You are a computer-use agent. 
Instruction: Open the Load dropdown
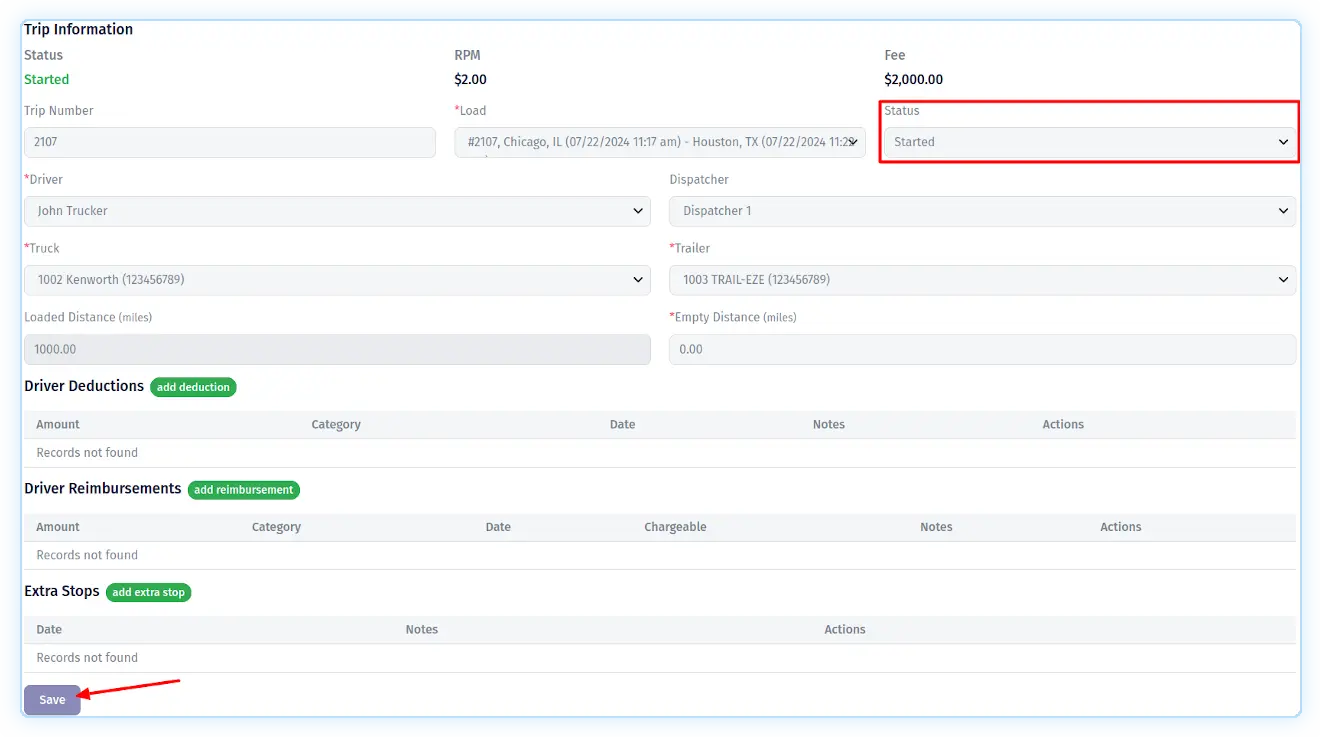(x=659, y=142)
